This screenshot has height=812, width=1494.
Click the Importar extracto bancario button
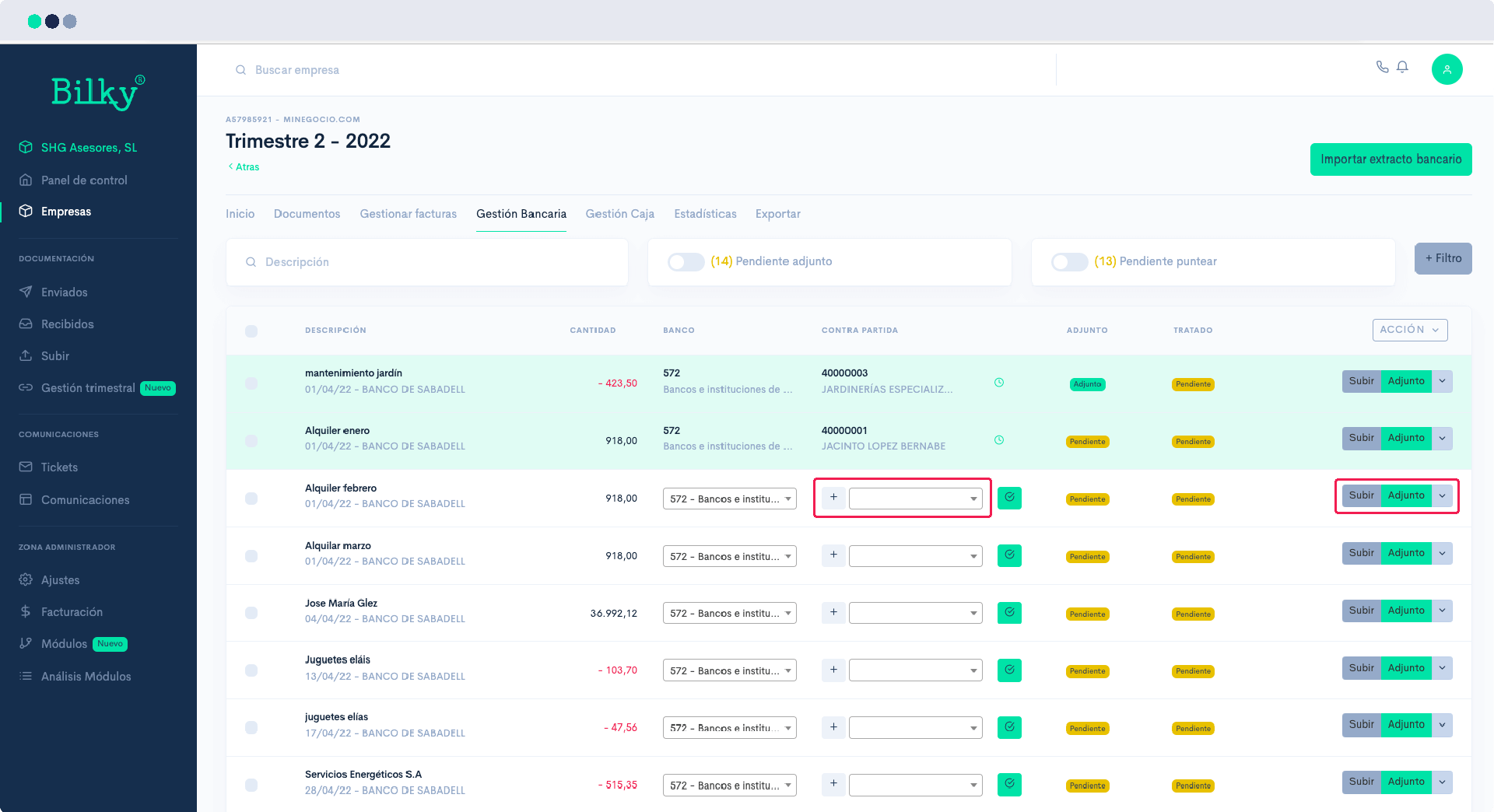point(1391,159)
